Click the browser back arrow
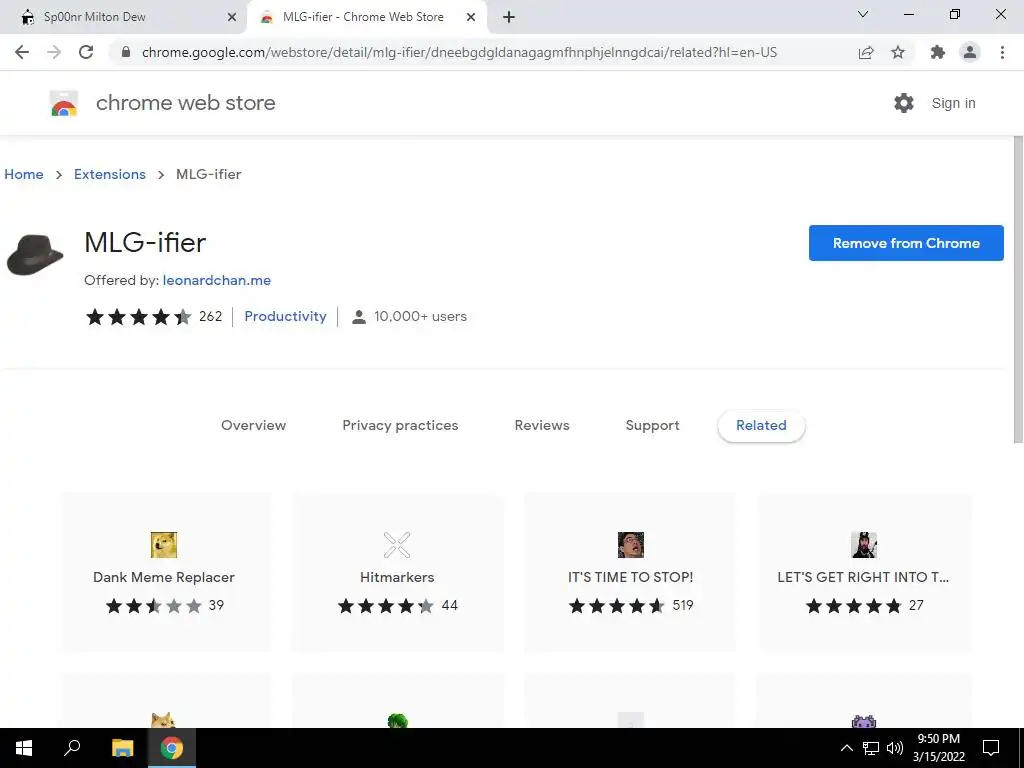This screenshot has height=768, width=1024. click(22, 52)
